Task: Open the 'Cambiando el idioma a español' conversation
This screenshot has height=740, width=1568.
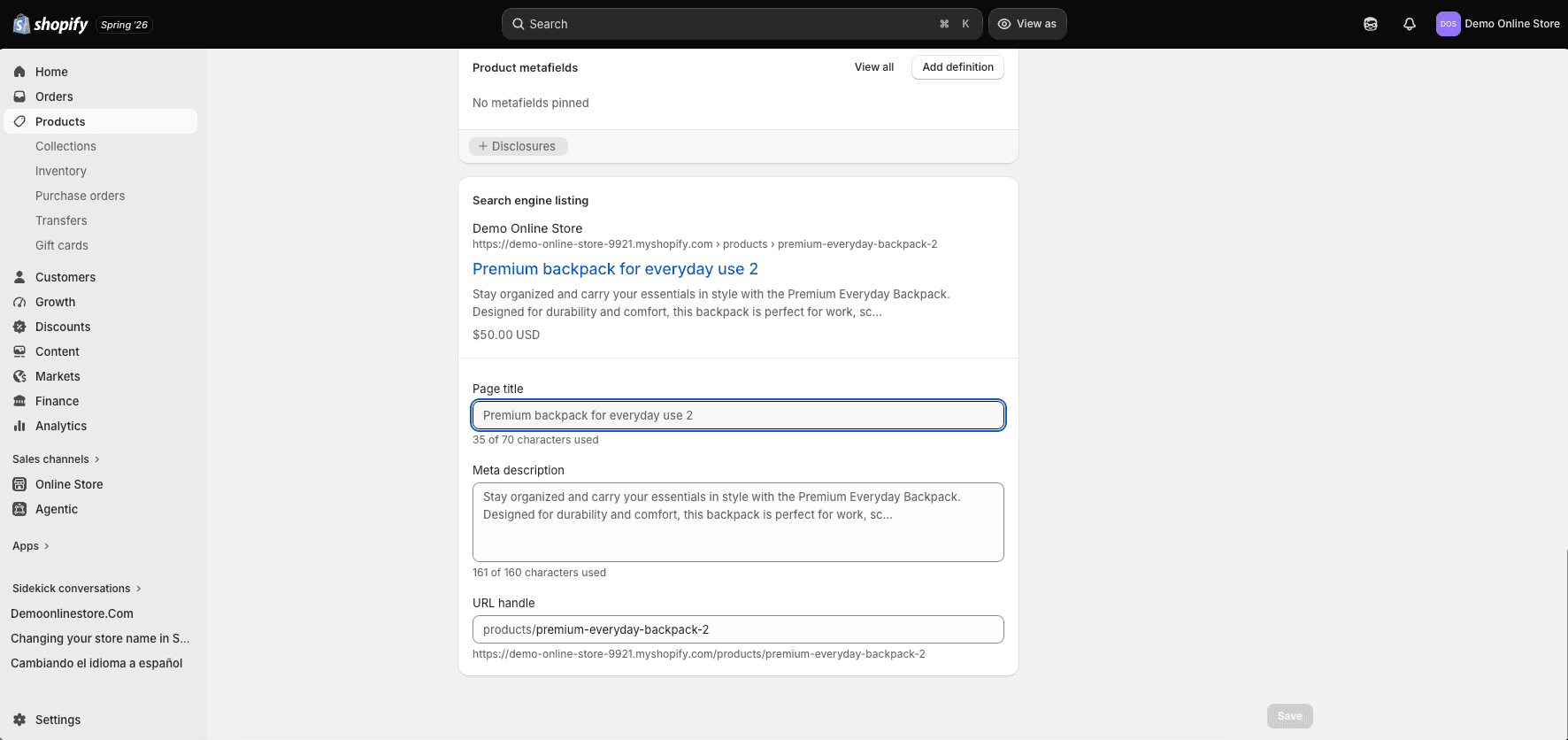Action: point(96,663)
